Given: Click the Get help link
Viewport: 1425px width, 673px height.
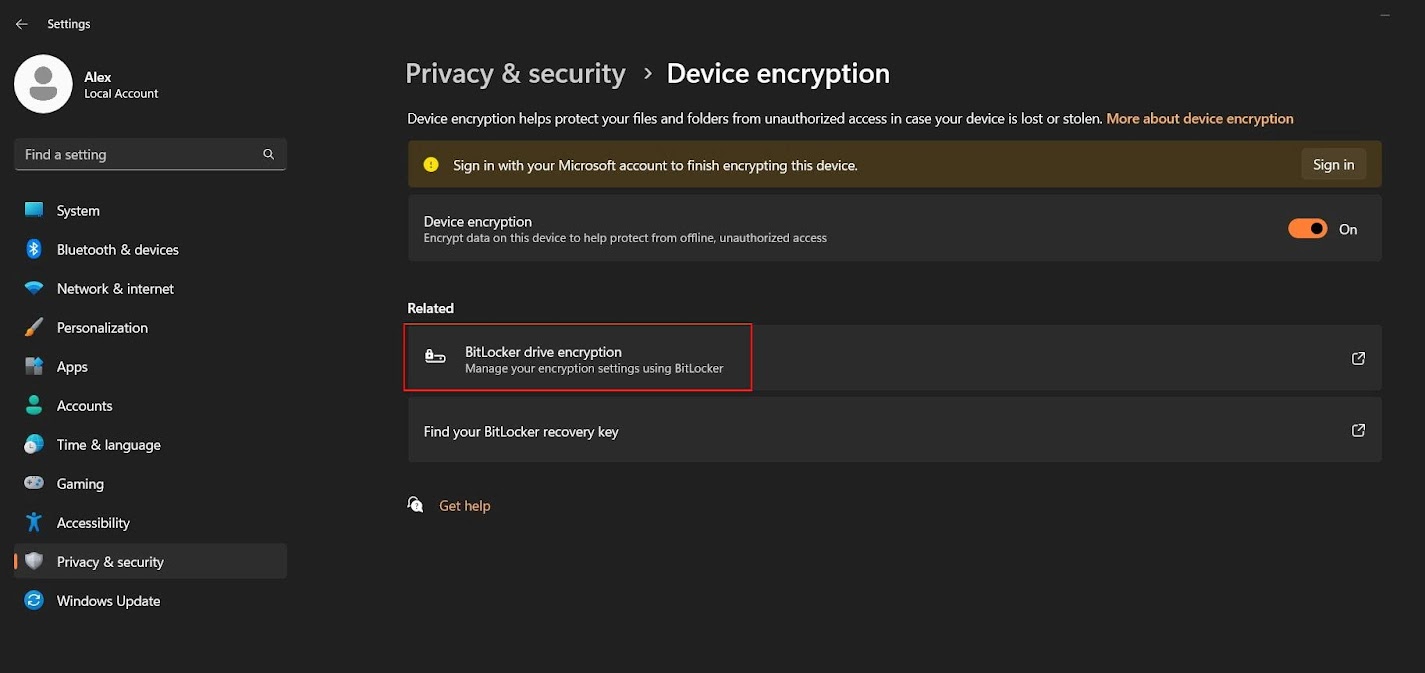Looking at the screenshot, I should [x=464, y=505].
